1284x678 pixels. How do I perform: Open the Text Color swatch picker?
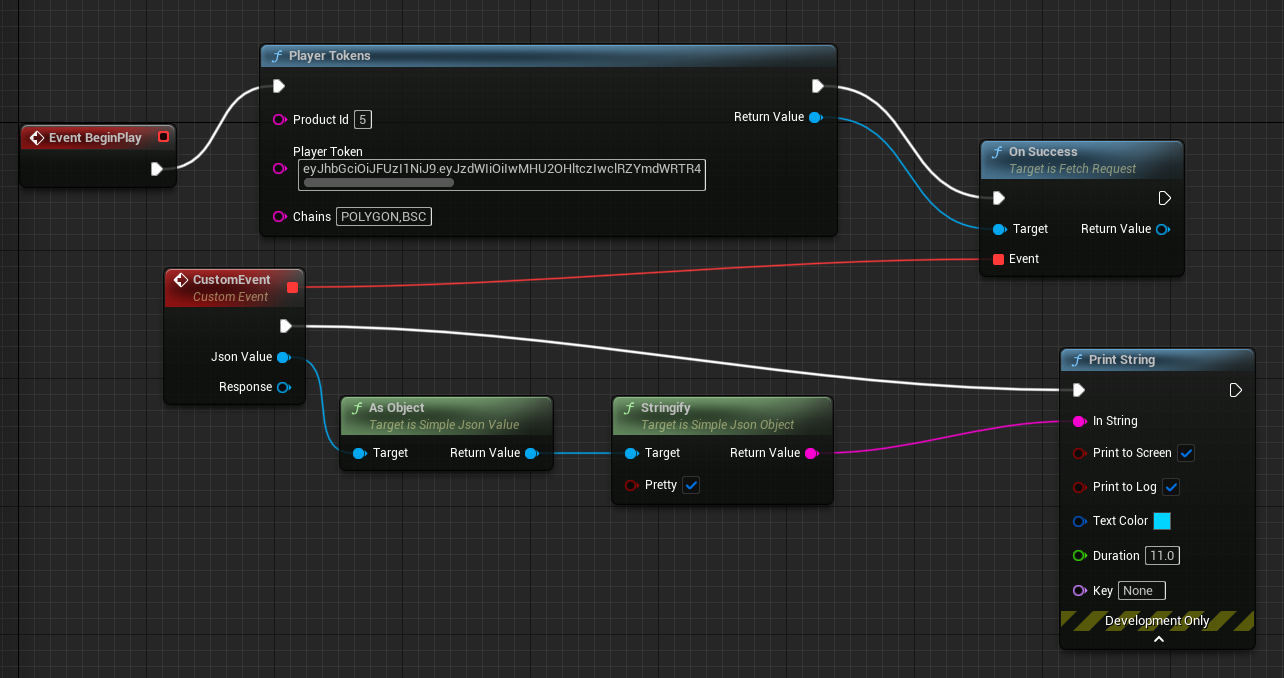[1161, 521]
